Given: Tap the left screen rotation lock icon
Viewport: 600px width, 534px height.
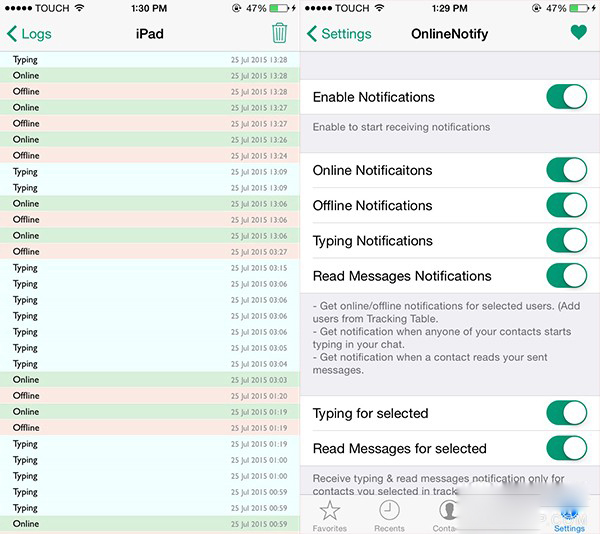Looking at the screenshot, I should [236, 8].
